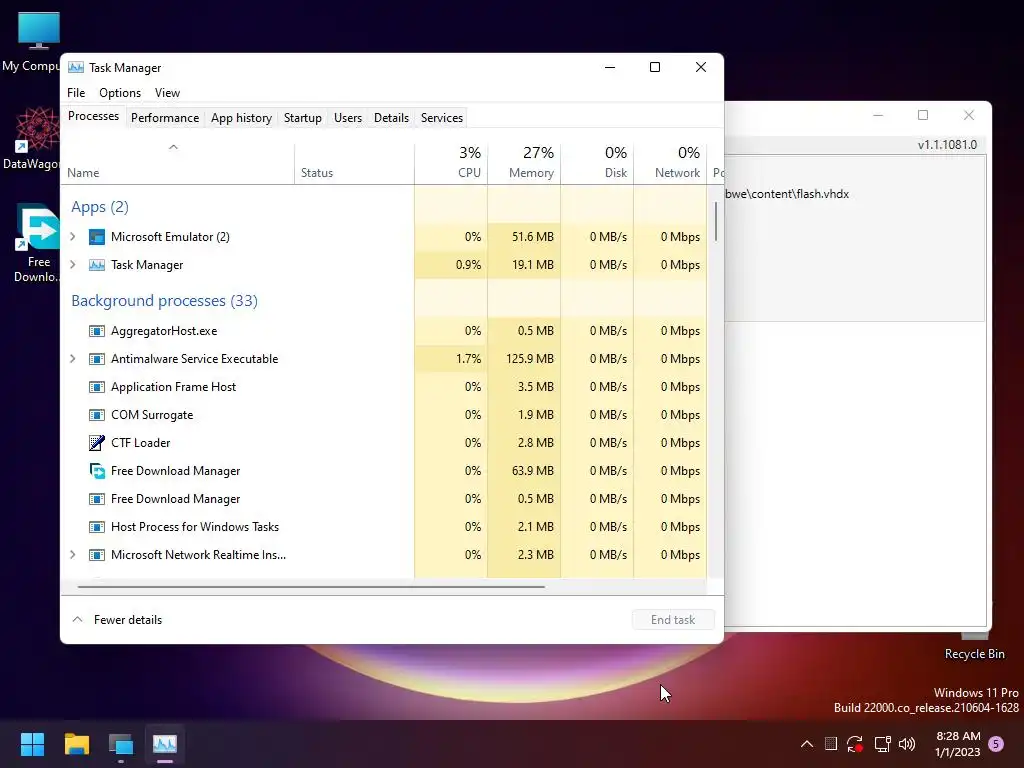1024x768 pixels.
Task: Sort processes by the Disk column
Action: pyautogui.click(x=597, y=163)
